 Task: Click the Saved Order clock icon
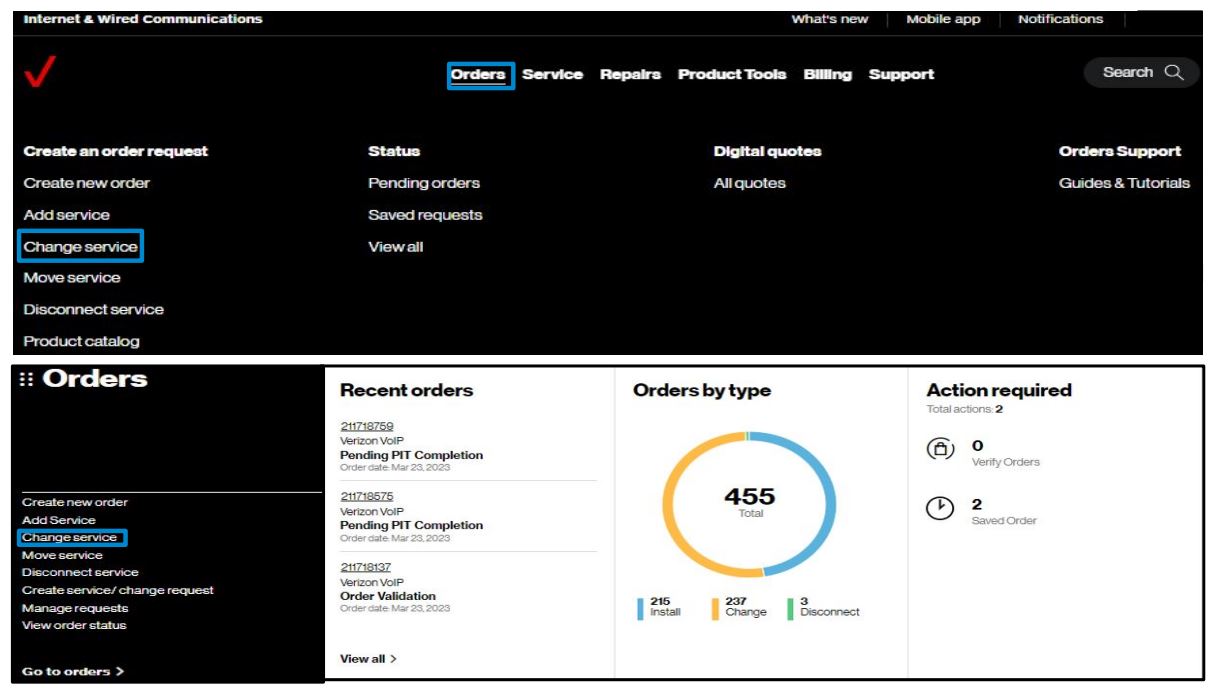[940, 508]
